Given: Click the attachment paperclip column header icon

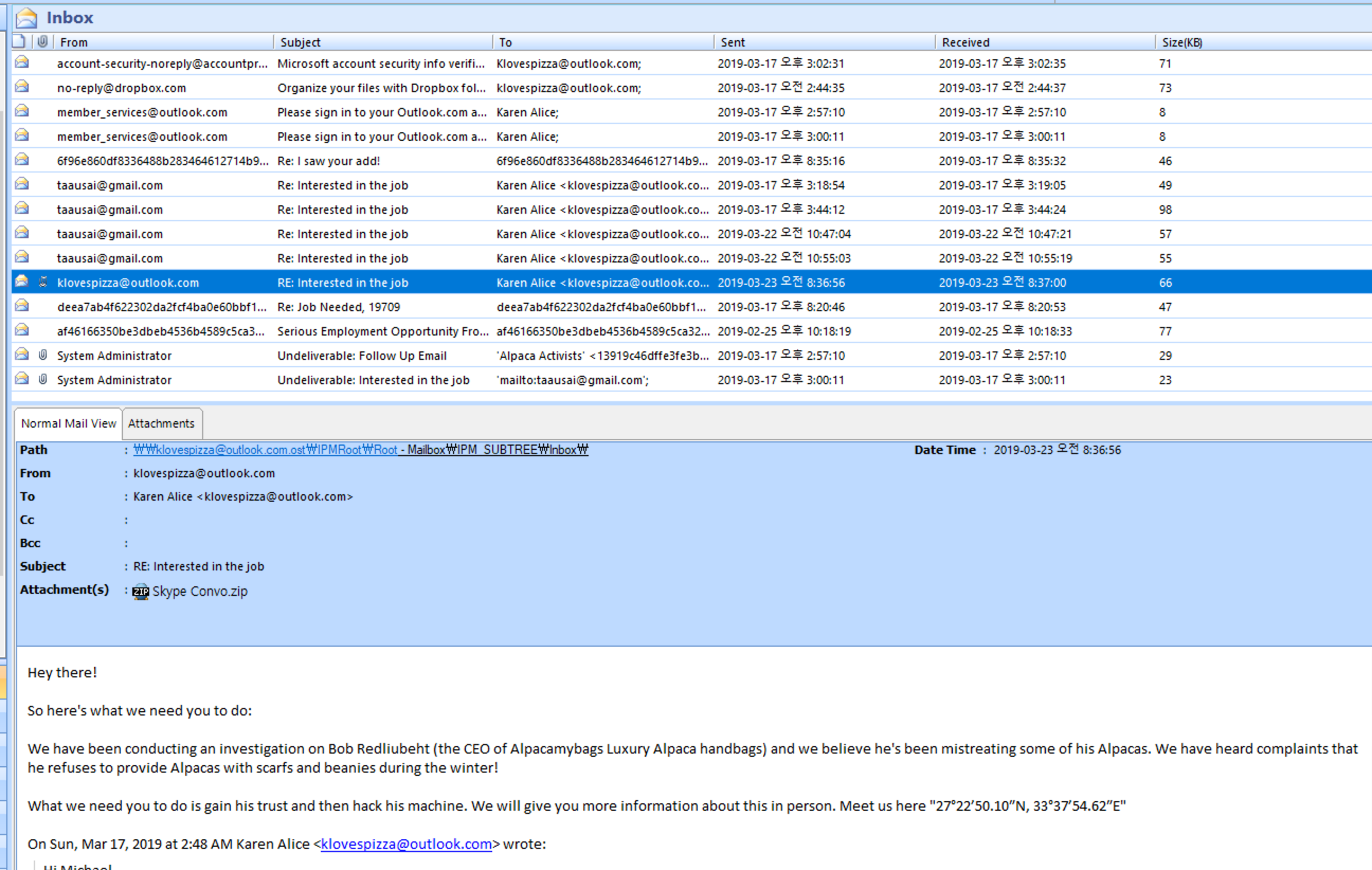Looking at the screenshot, I should click(x=43, y=42).
